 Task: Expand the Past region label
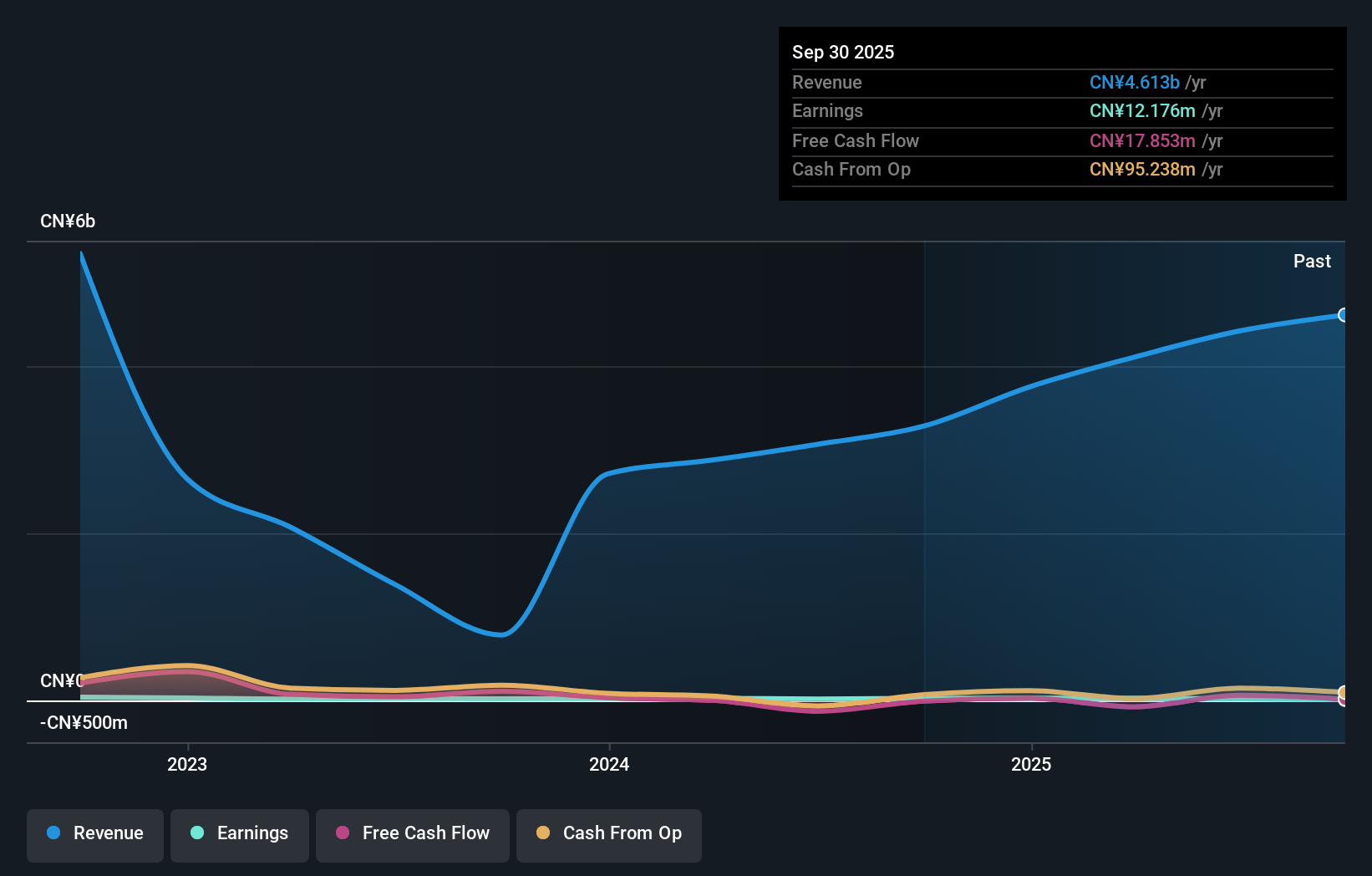pos(1312,261)
